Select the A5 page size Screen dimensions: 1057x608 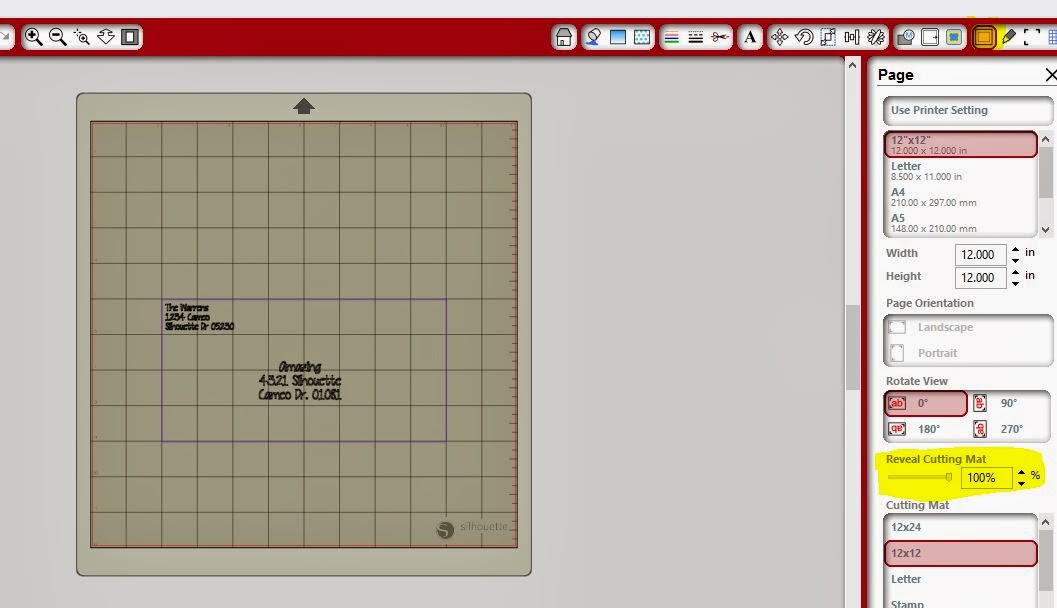[961, 222]
